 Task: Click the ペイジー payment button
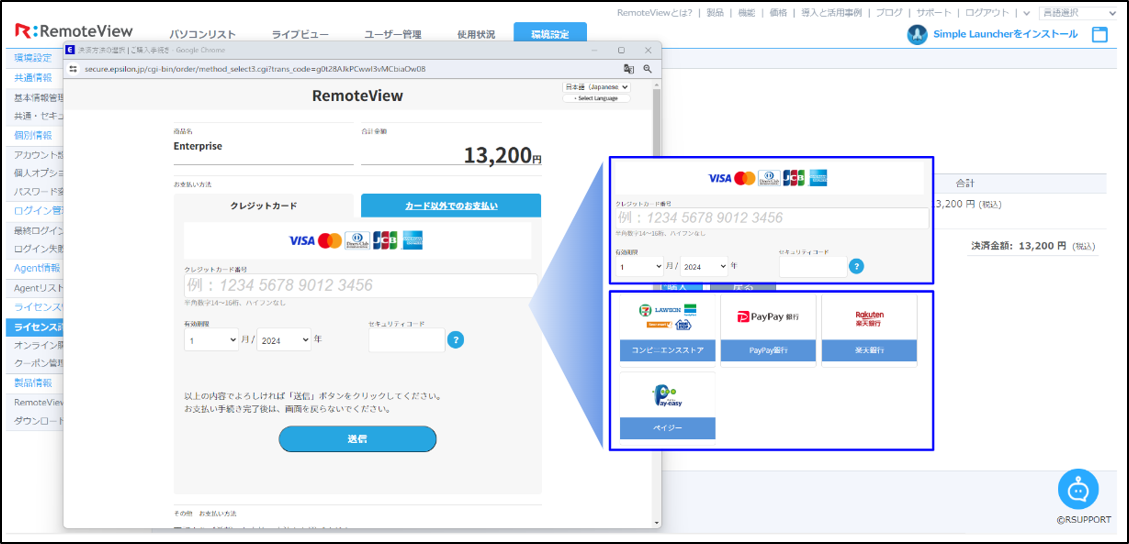click(667, 428)
